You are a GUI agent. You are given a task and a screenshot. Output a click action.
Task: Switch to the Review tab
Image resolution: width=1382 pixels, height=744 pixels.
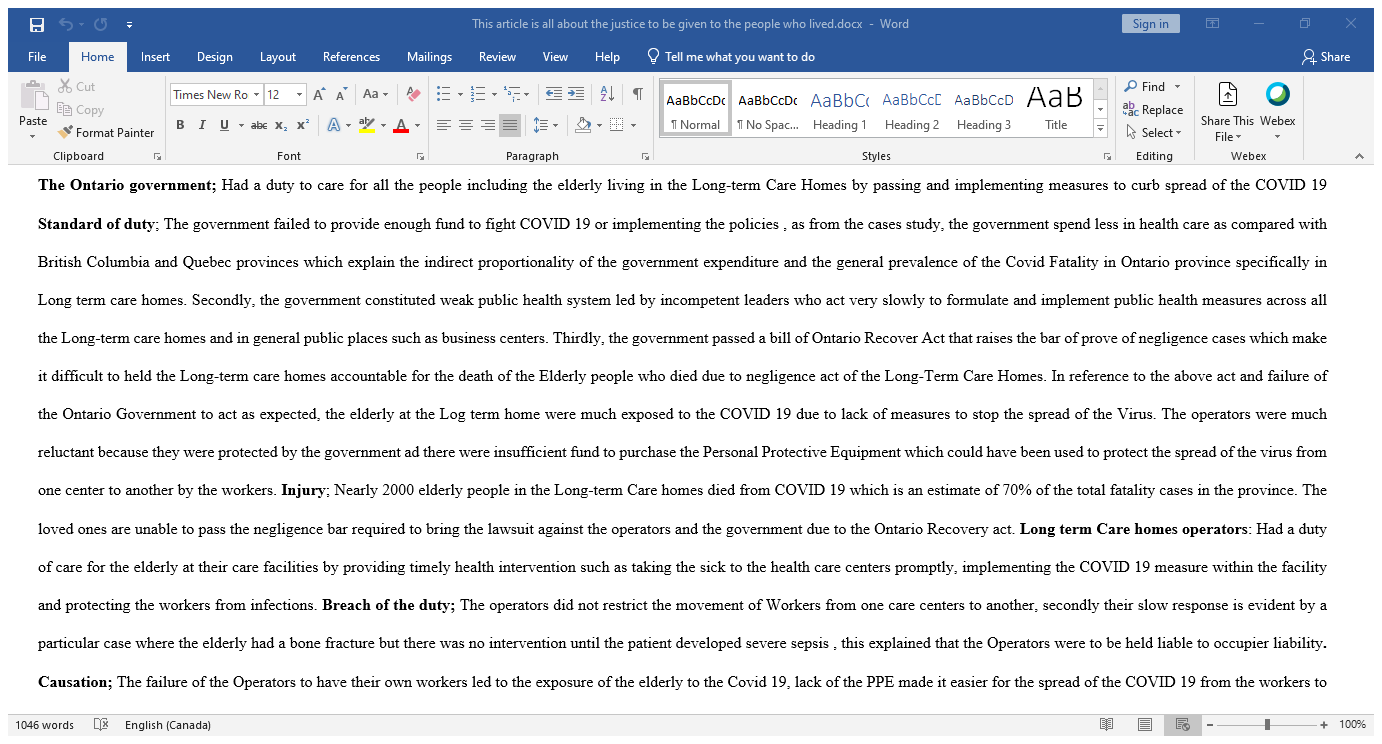tap(497, 57)
